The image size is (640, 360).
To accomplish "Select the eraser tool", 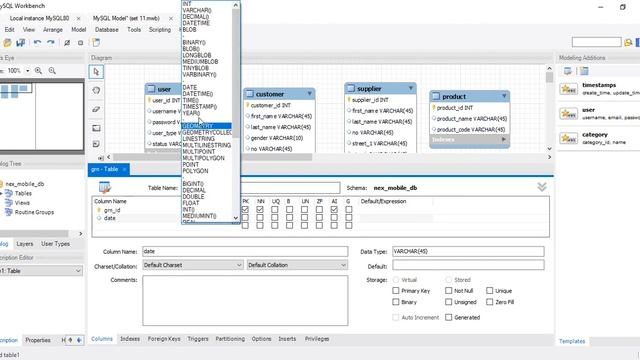I will (x=96, y=109).
